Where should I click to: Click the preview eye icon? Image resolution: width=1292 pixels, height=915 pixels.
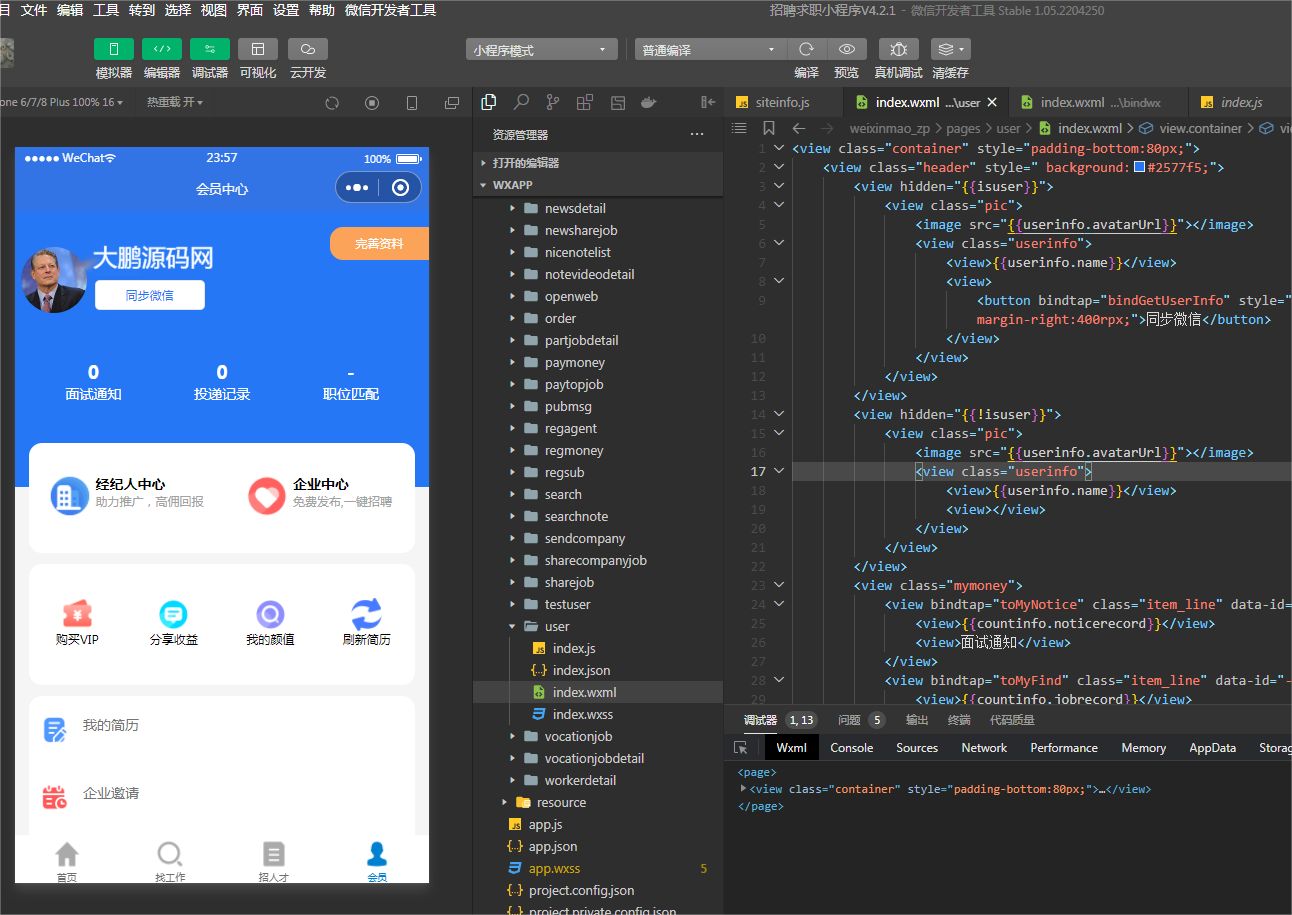846,49
